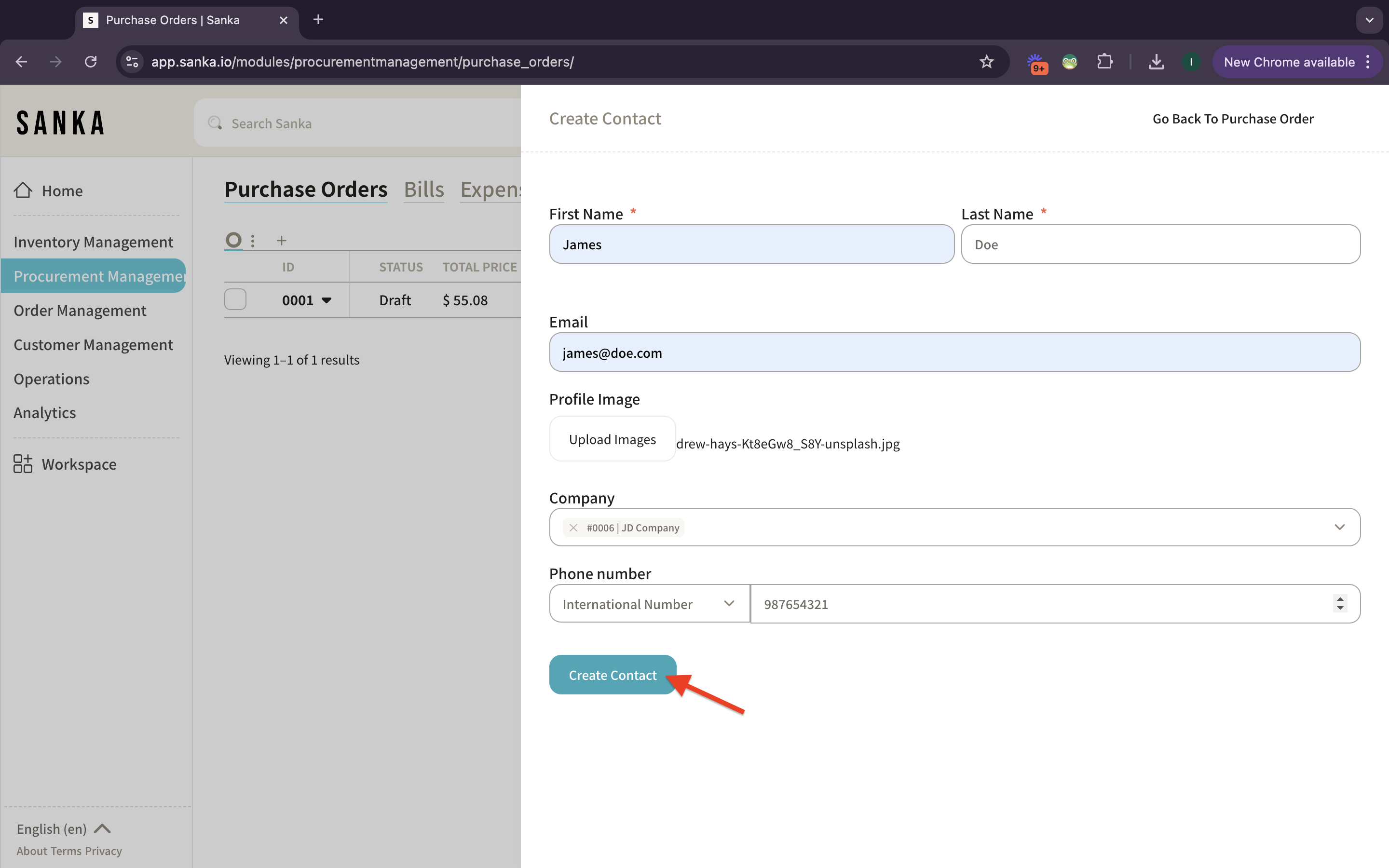Screen dimensions: 1389x868
Task: Click the Inventory Management sidebar icon
Action: (93, 241)
